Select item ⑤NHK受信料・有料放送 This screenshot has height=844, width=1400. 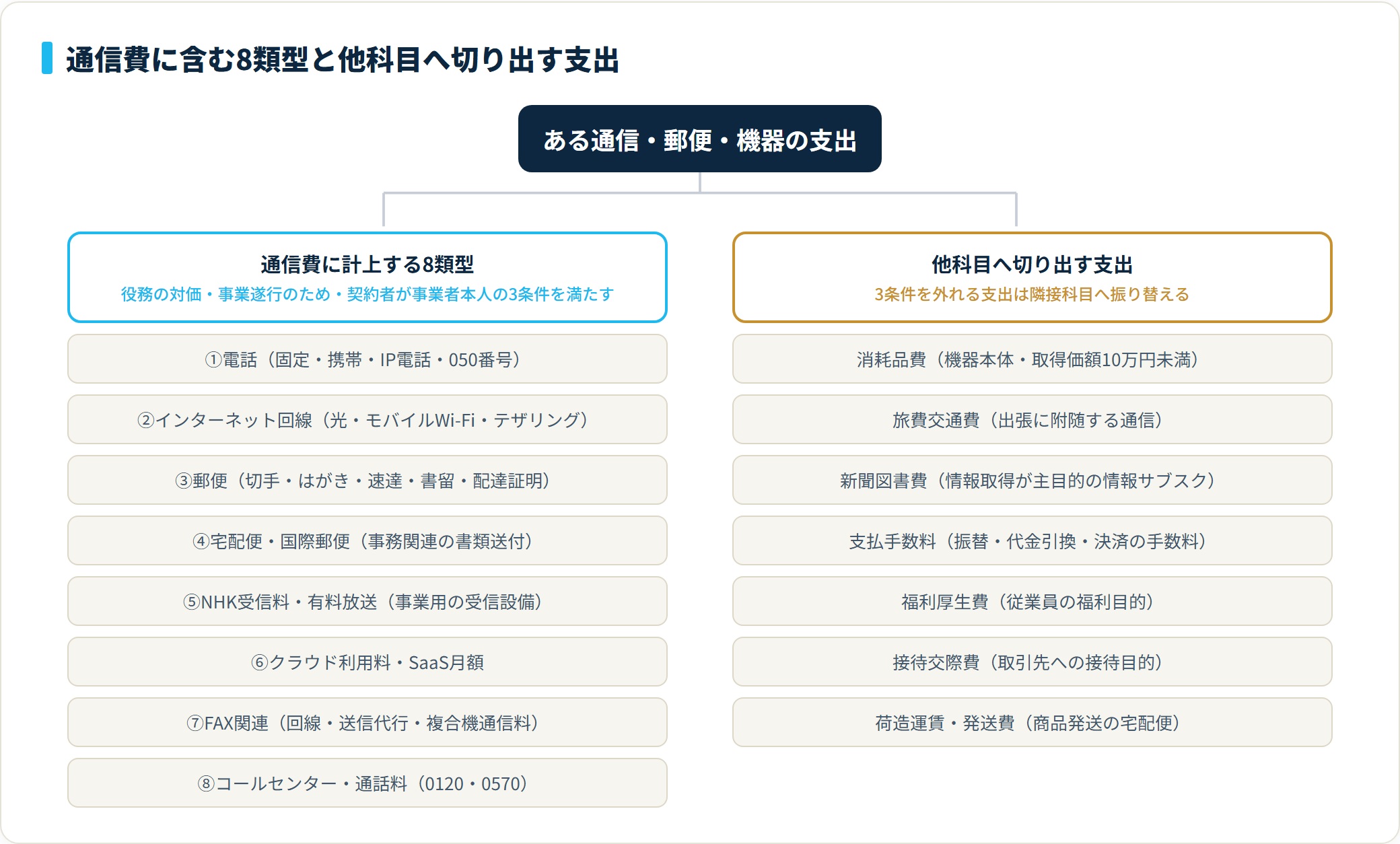coord(367,601)
